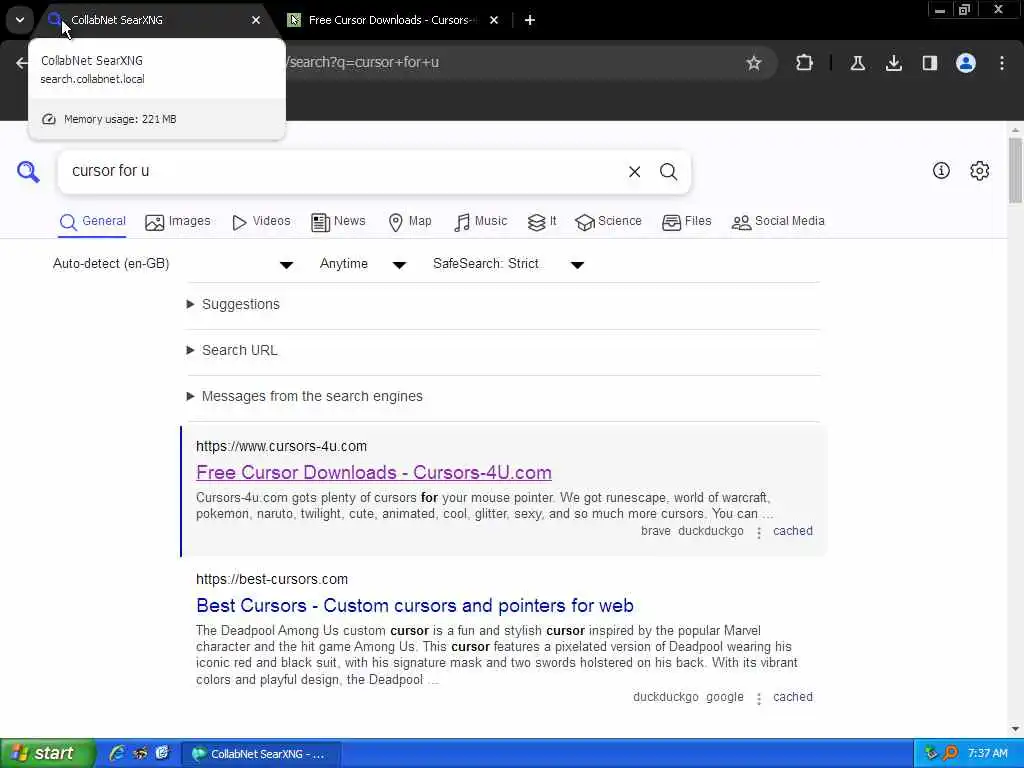This screenshot has height=768, width=1024.
Task: Submit search with magnifier button
Action: coord(668,172)
